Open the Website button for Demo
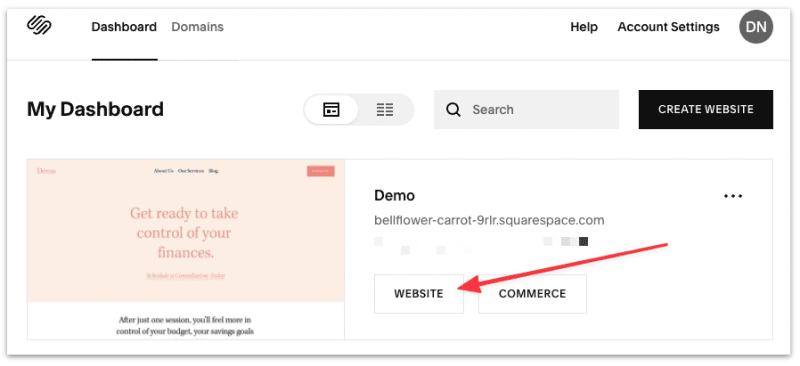Viewport: 800px width, 366px height. tap(419, 294)
